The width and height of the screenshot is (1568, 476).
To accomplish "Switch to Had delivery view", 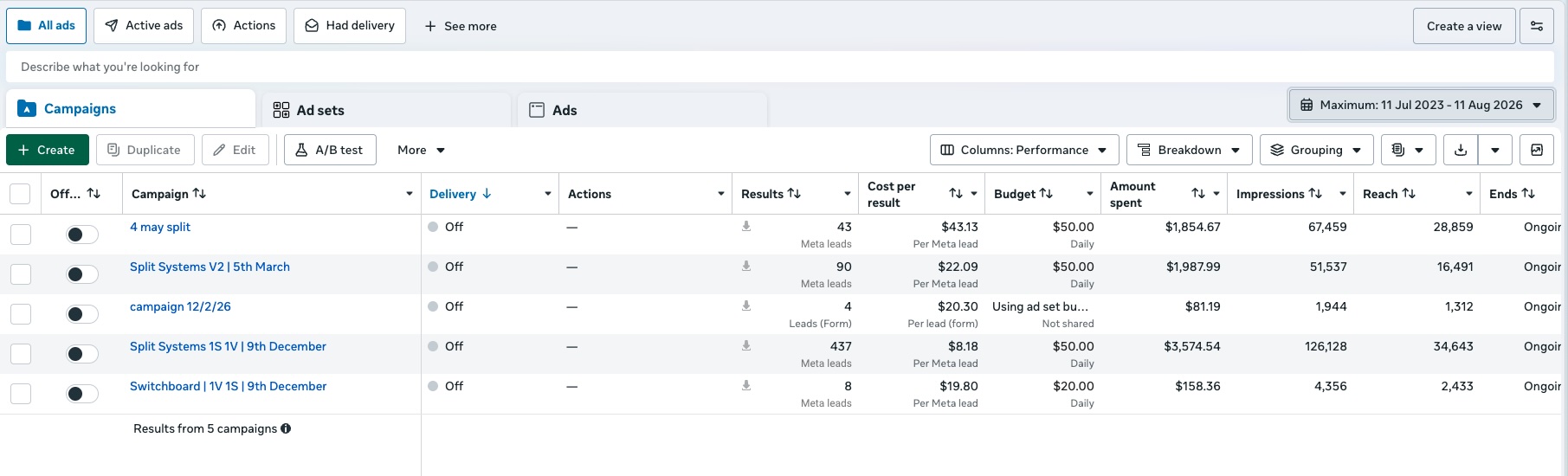I will [350, 26].
